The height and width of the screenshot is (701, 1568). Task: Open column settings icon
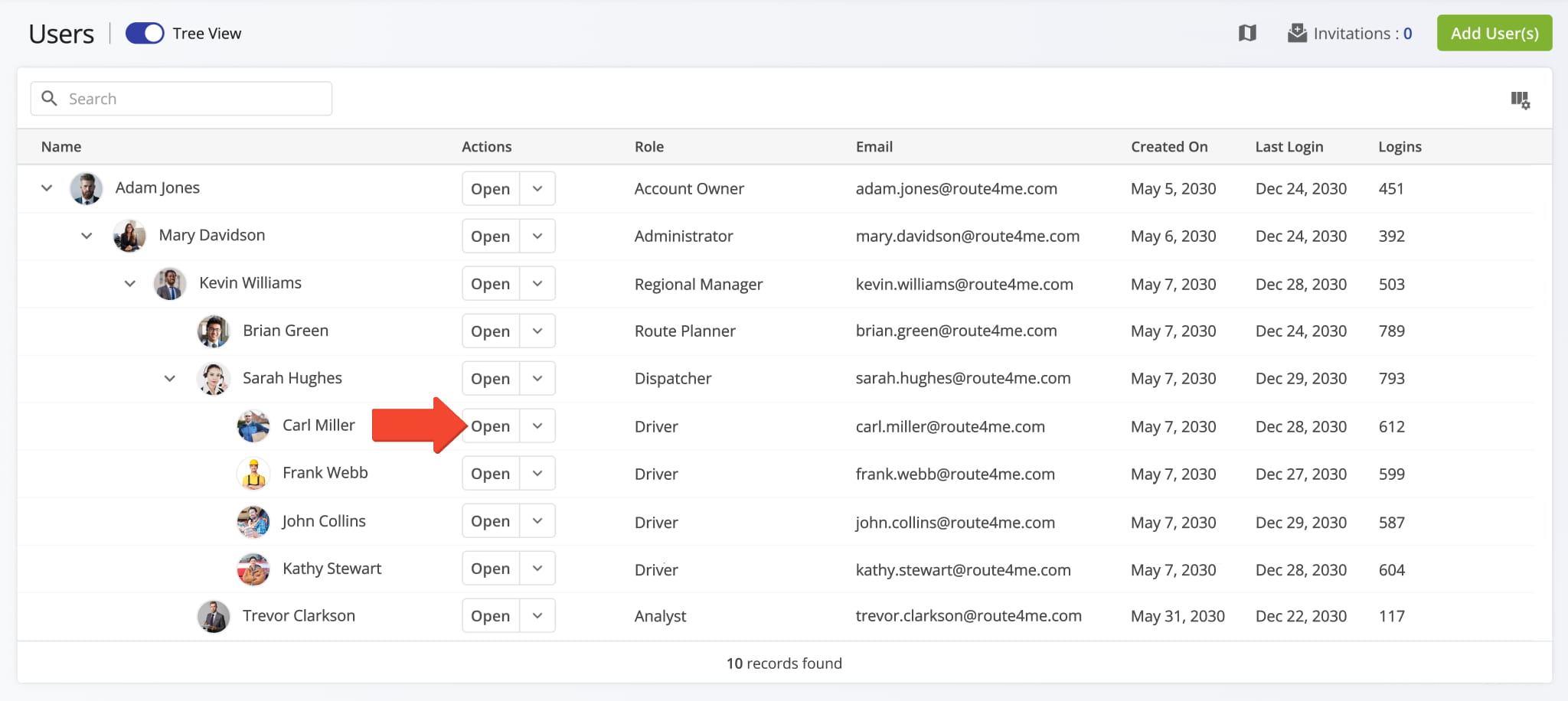coord(1520,99)
